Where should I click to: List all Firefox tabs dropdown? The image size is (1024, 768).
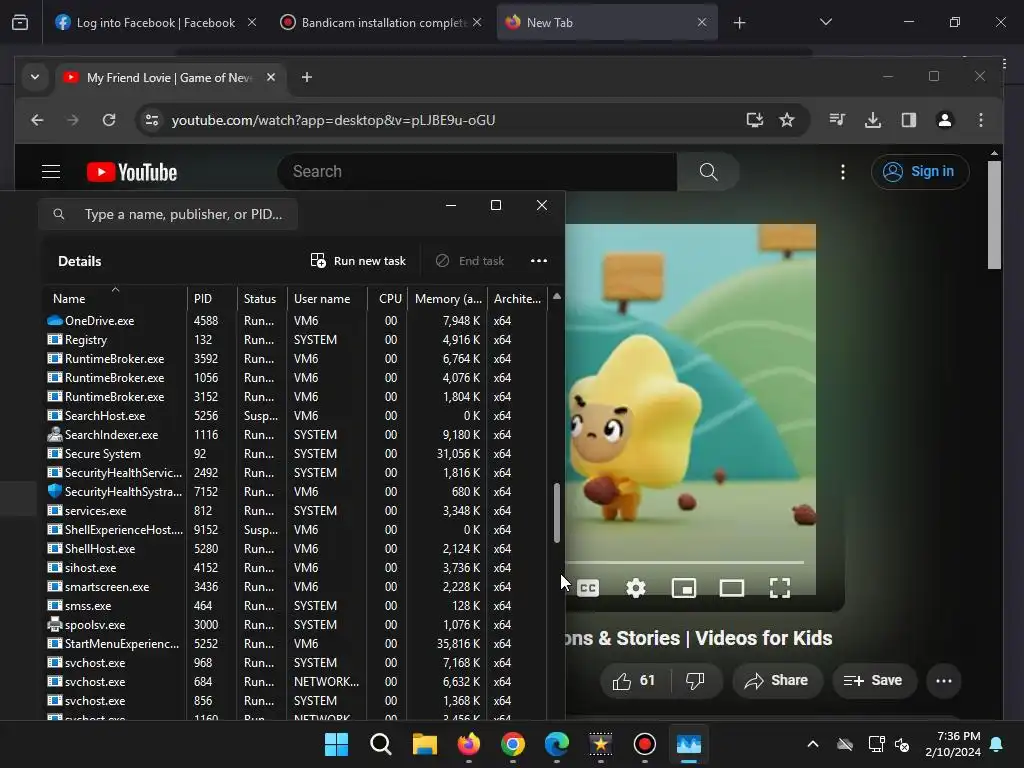(x=825, y=22)
